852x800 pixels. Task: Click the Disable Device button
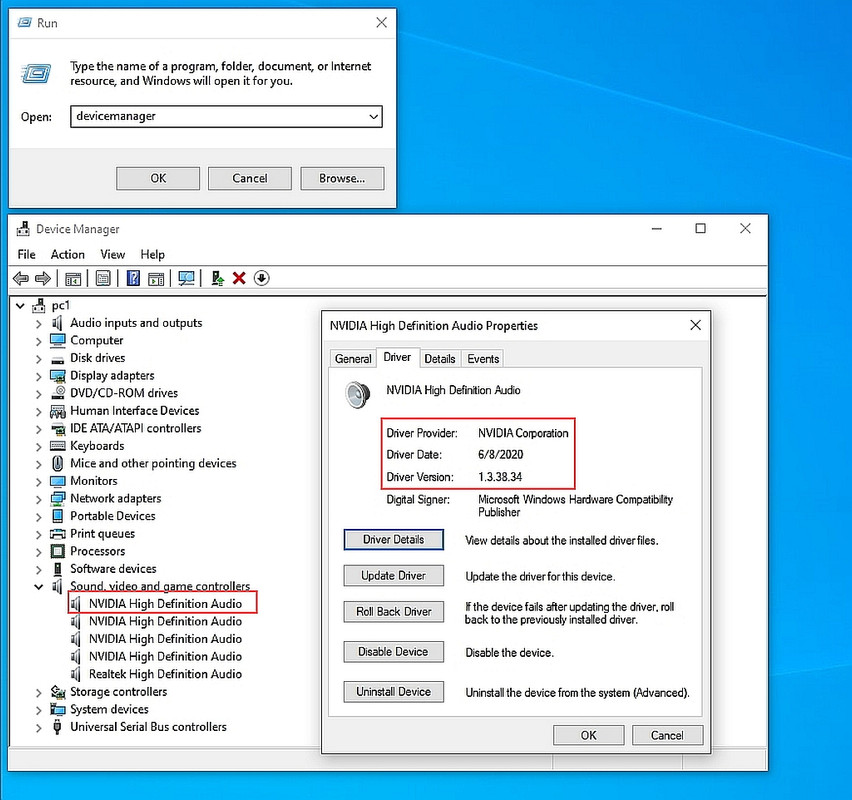tap(393, 652)
